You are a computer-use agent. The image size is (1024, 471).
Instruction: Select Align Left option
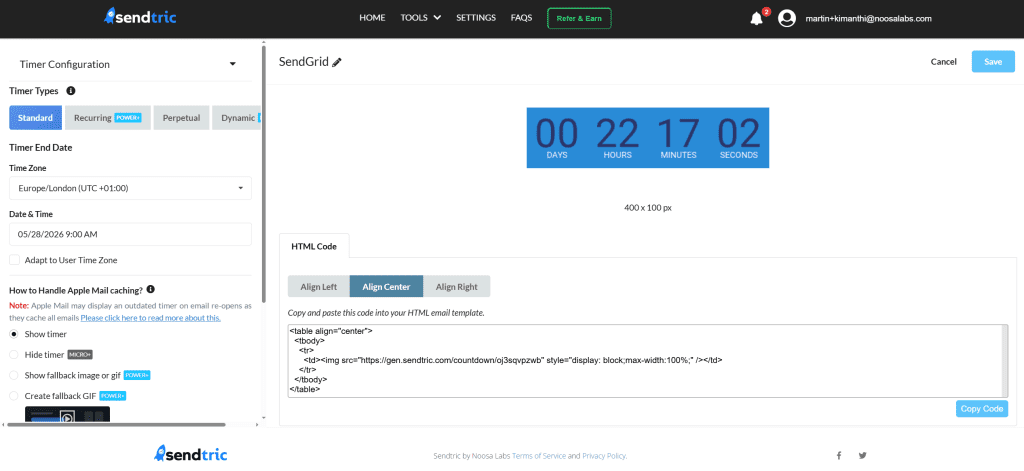coord(319,286)
